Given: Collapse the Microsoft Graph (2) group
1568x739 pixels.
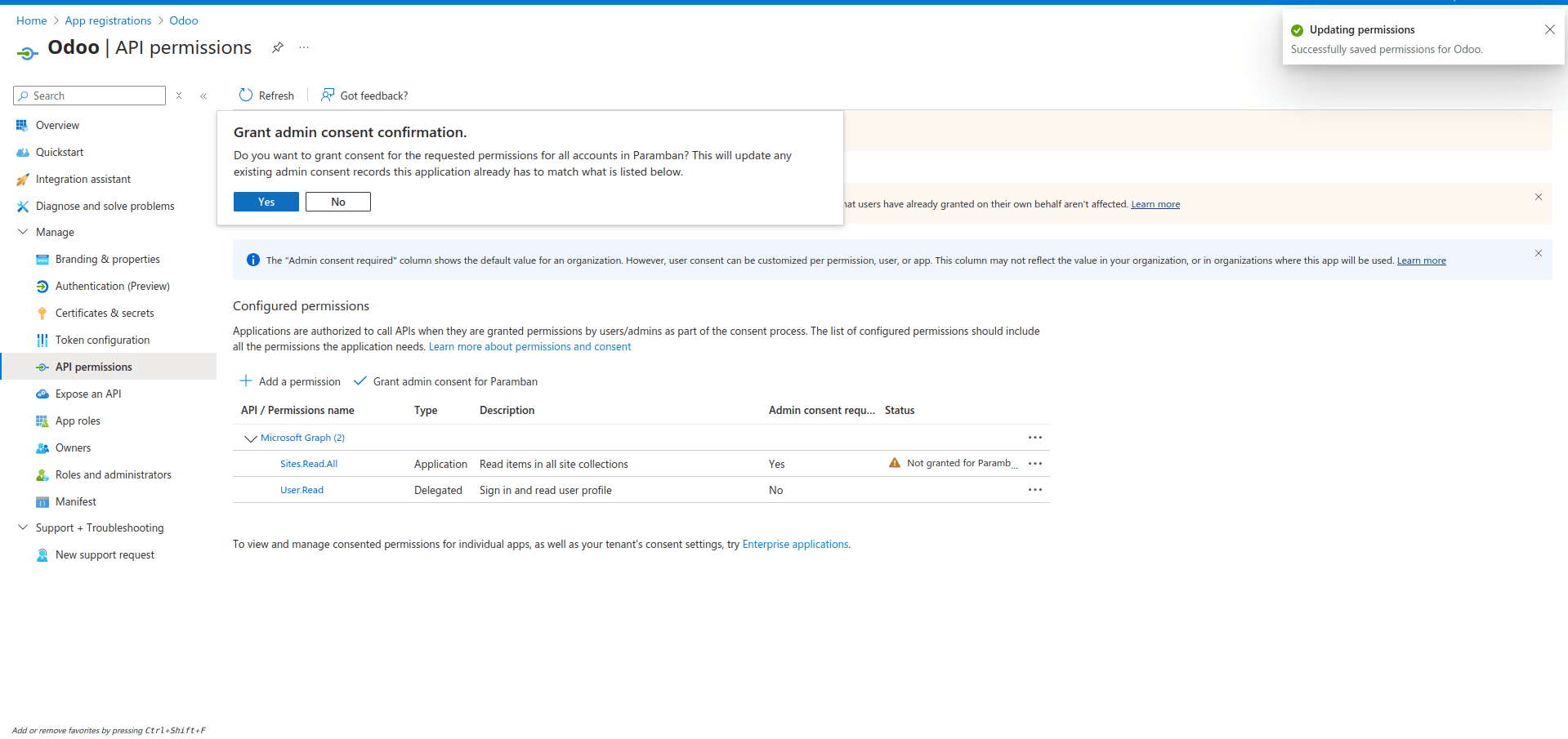Looking at the screenshot, I should click(250, 438).
